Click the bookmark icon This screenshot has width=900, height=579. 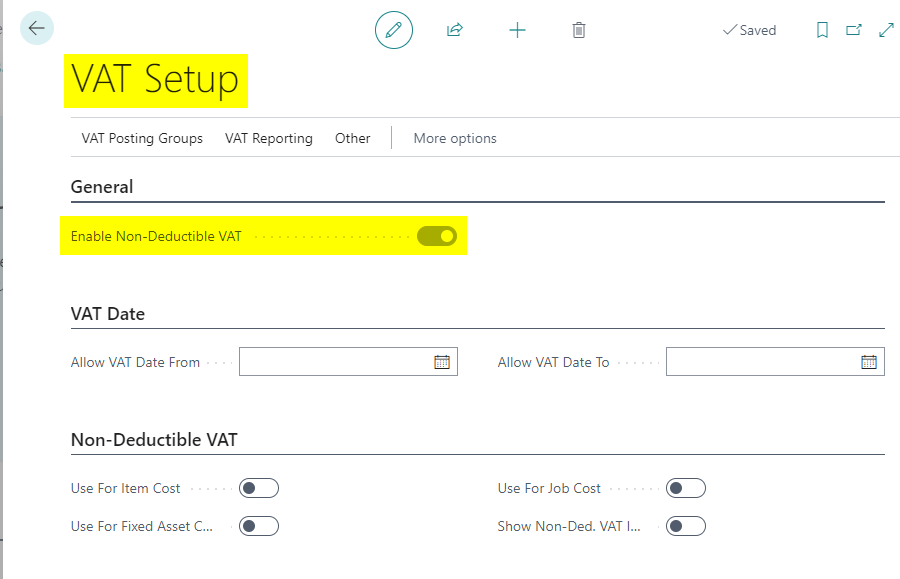point(822,30)
